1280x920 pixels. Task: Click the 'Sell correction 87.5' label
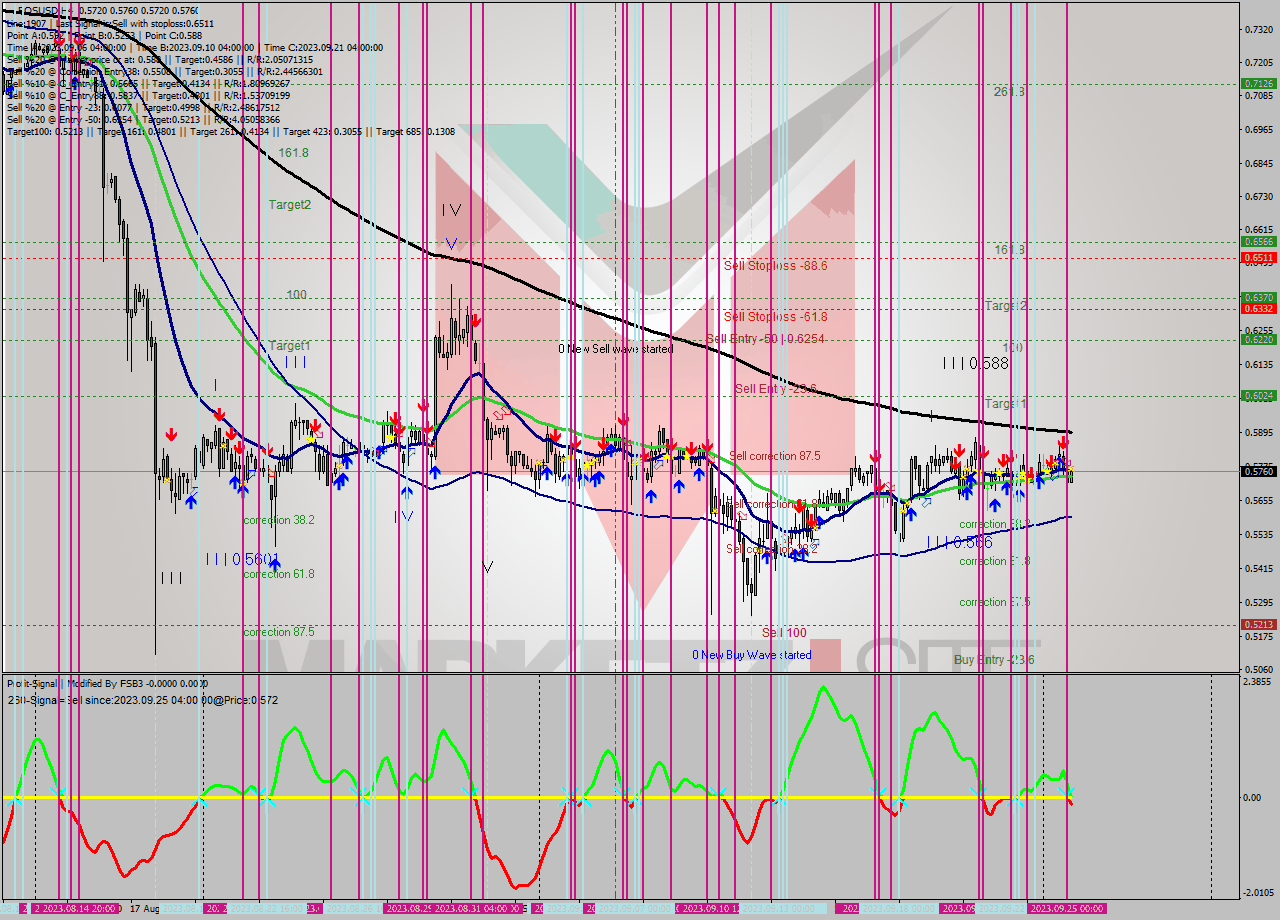(x=775, y=455)
